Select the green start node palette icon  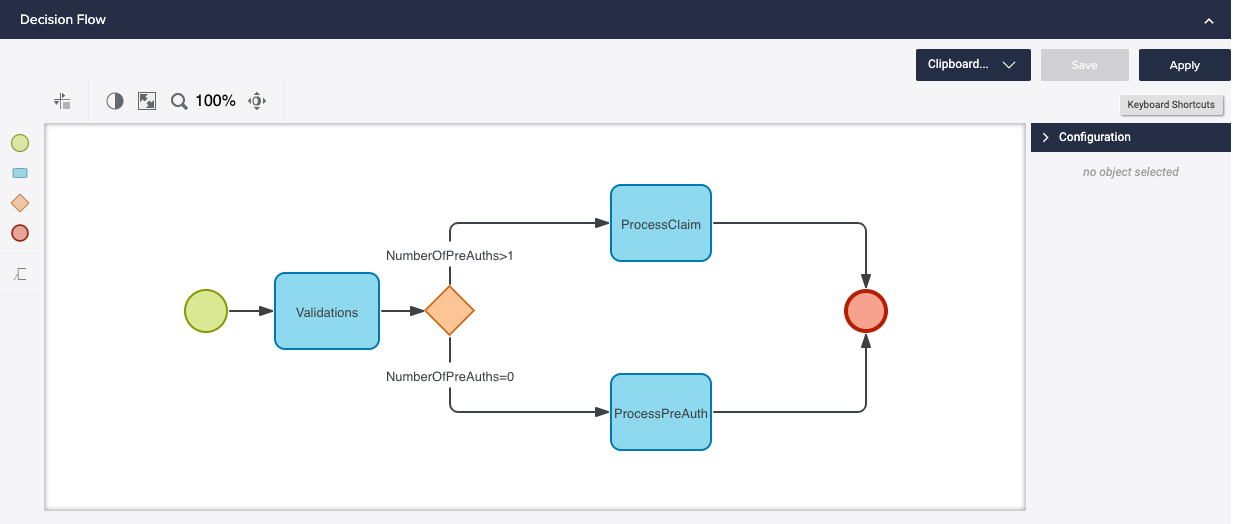(x=20, y=143)
